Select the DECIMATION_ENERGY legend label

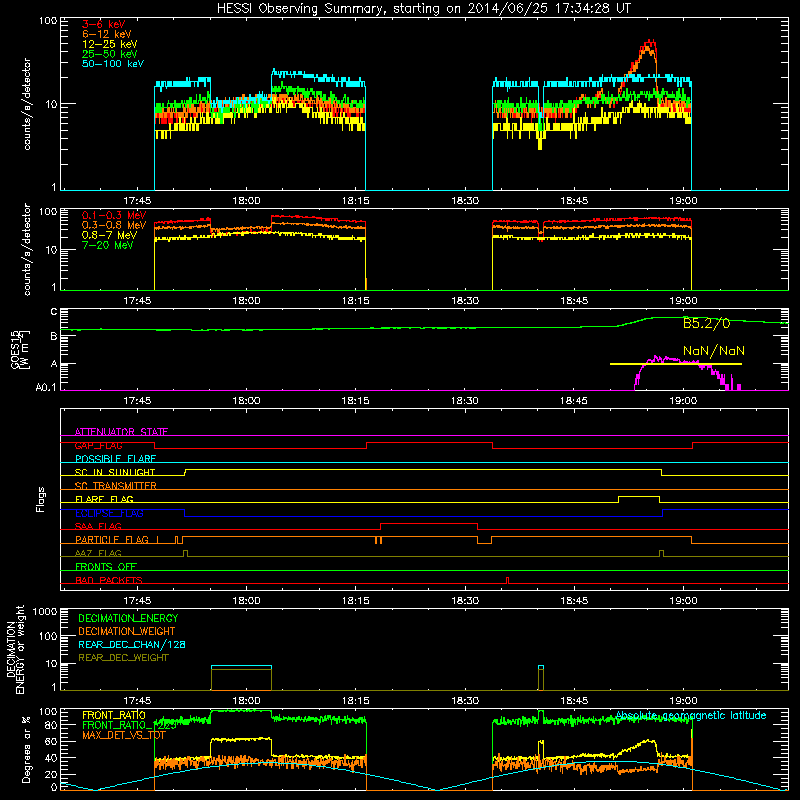coord(128,618)
